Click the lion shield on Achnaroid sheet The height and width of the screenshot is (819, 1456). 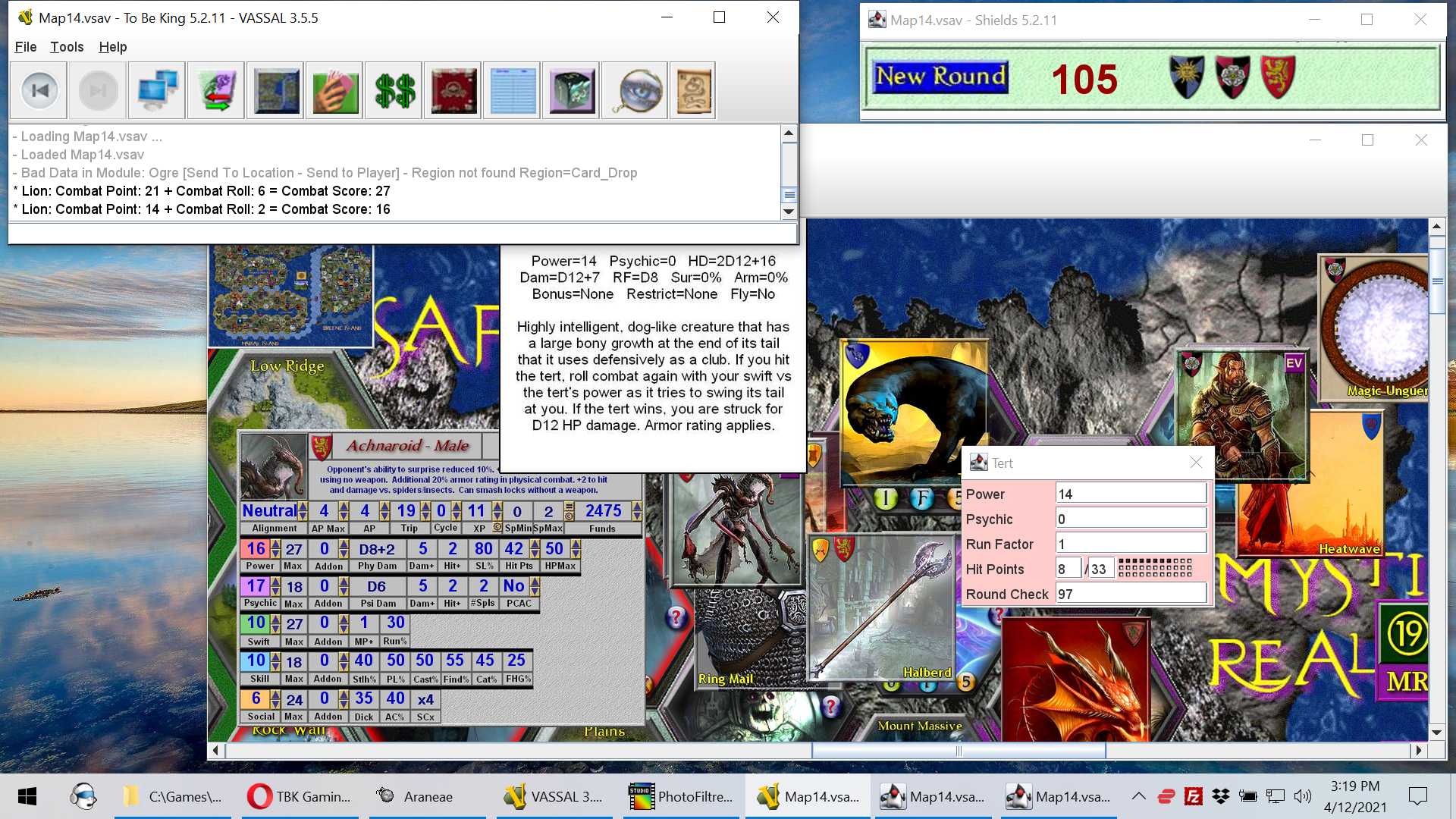(x=321, y=446)
